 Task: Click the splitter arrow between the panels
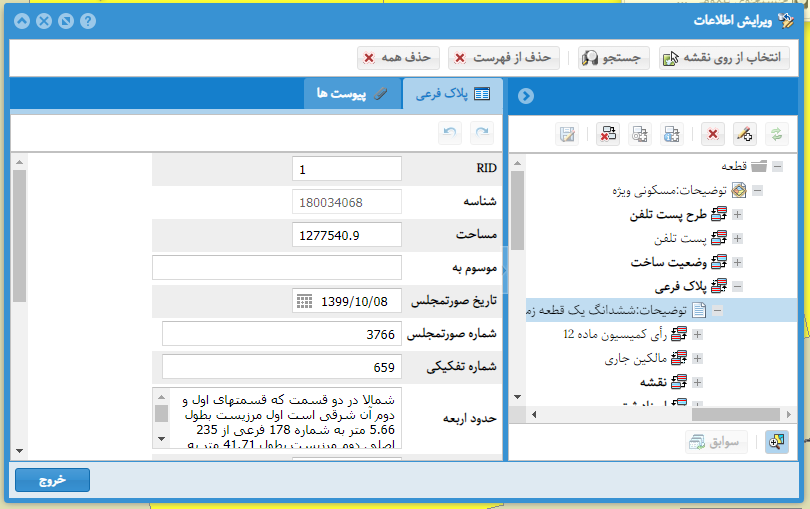pos(505,270)
